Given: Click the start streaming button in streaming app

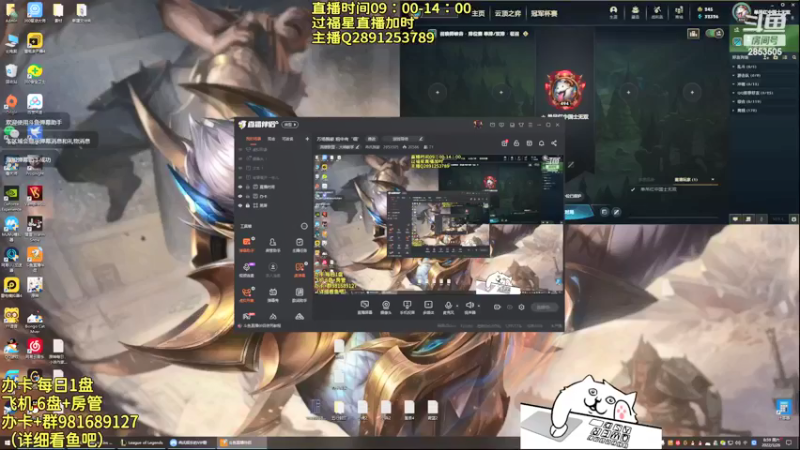Looking at the screenshot, I should coord(544,307).
